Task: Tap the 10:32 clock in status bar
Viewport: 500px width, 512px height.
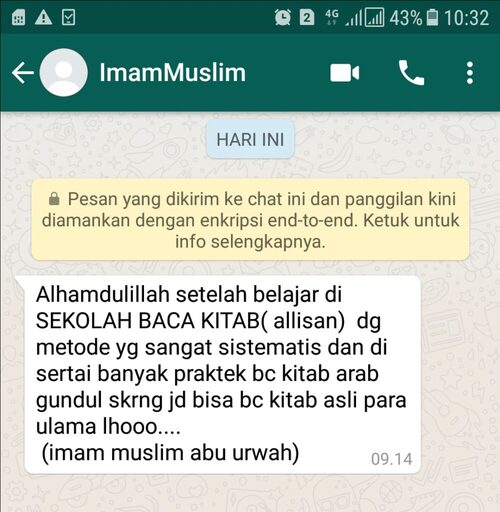Action: pyautogui.click(x=467, y=18)
